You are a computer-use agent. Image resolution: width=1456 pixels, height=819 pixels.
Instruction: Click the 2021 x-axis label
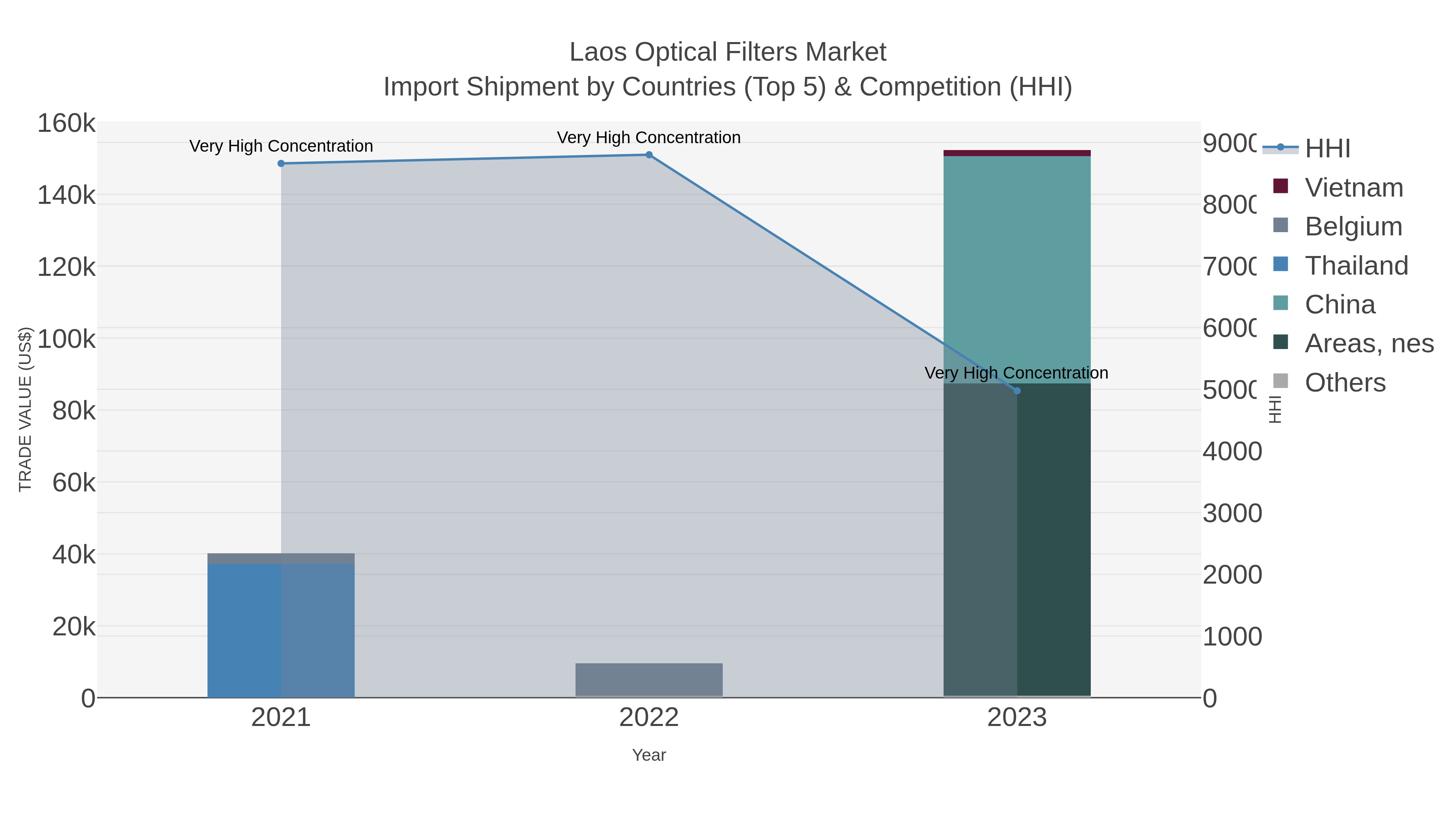point(281,718)
